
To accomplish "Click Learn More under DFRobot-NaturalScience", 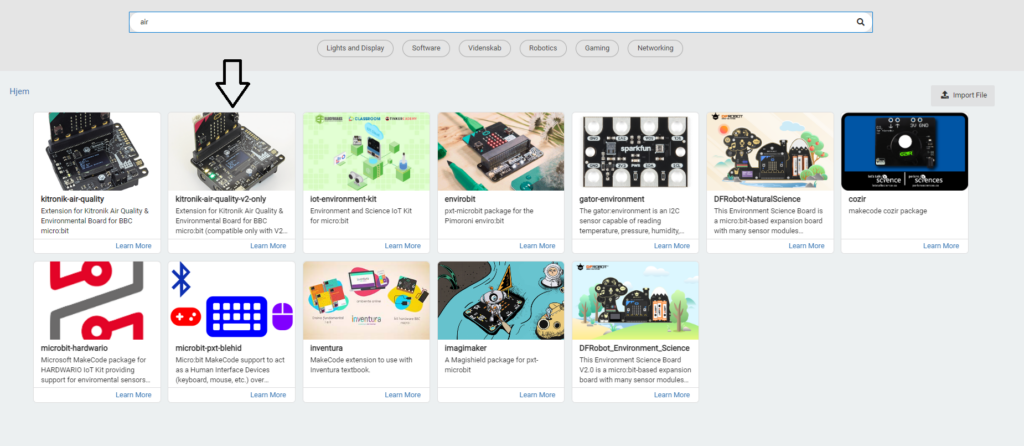I will tap(807, 246).
